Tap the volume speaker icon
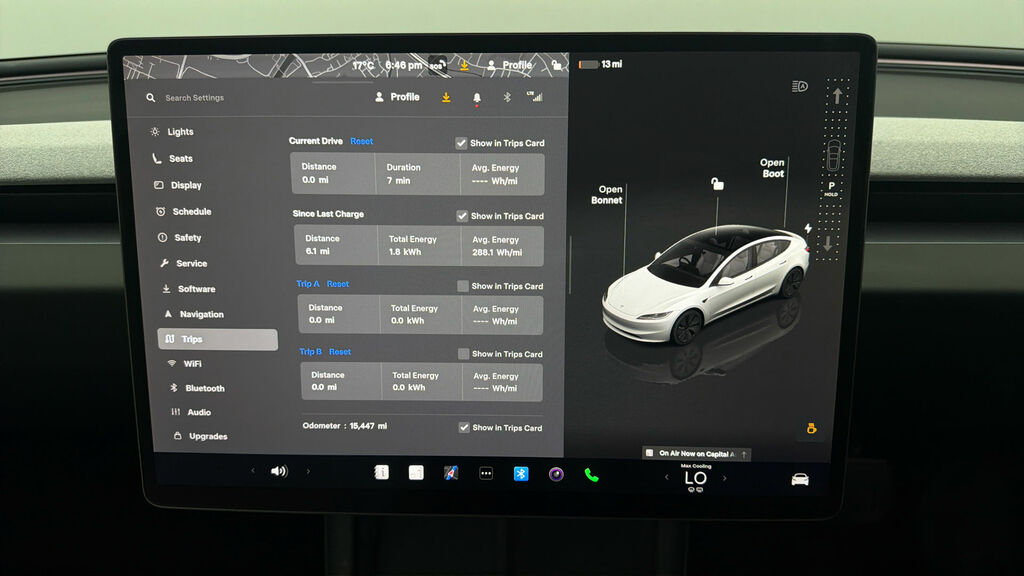 pyautogui.click(x=279, y=471)
